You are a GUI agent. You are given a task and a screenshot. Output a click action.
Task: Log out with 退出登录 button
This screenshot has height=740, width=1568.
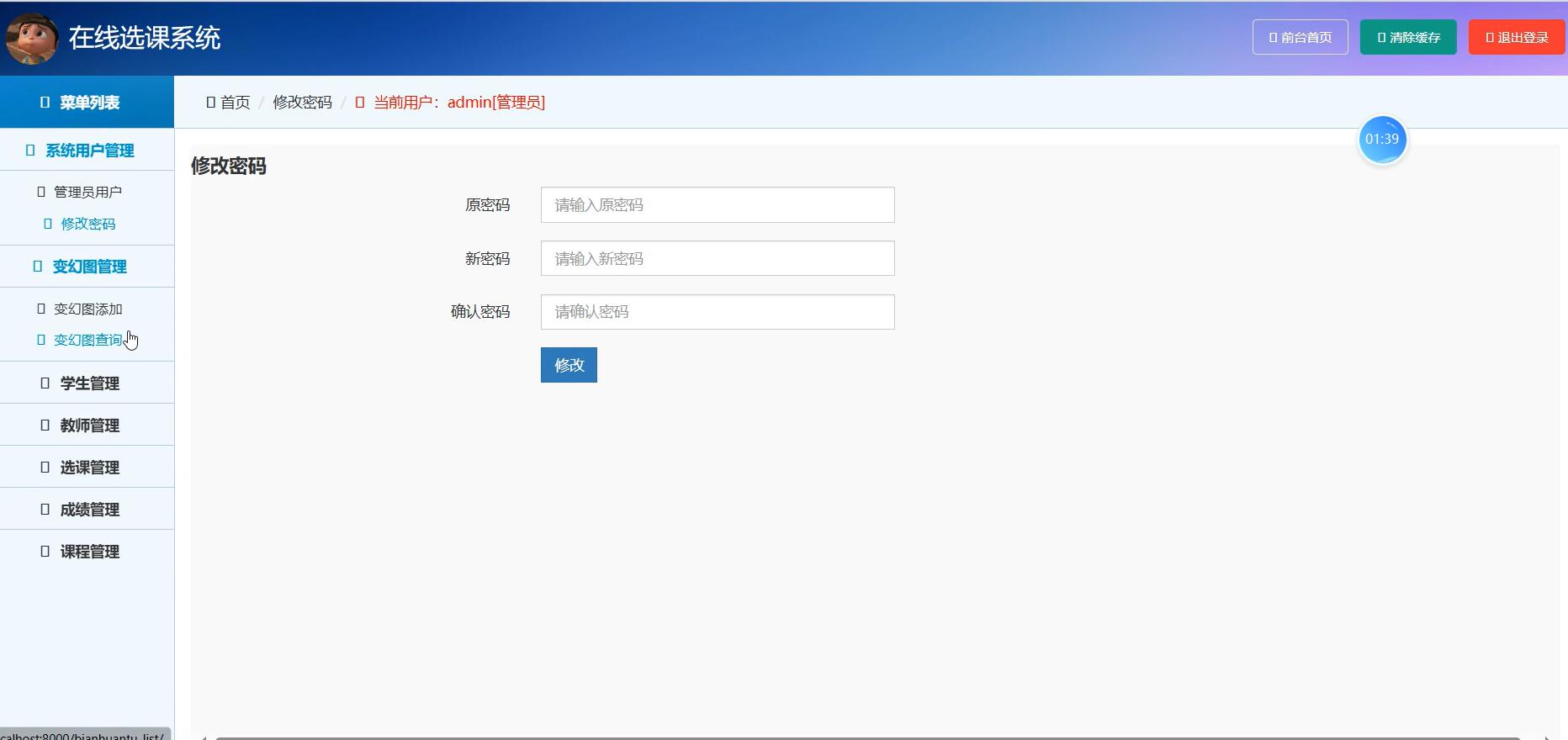coord(1517,37)
